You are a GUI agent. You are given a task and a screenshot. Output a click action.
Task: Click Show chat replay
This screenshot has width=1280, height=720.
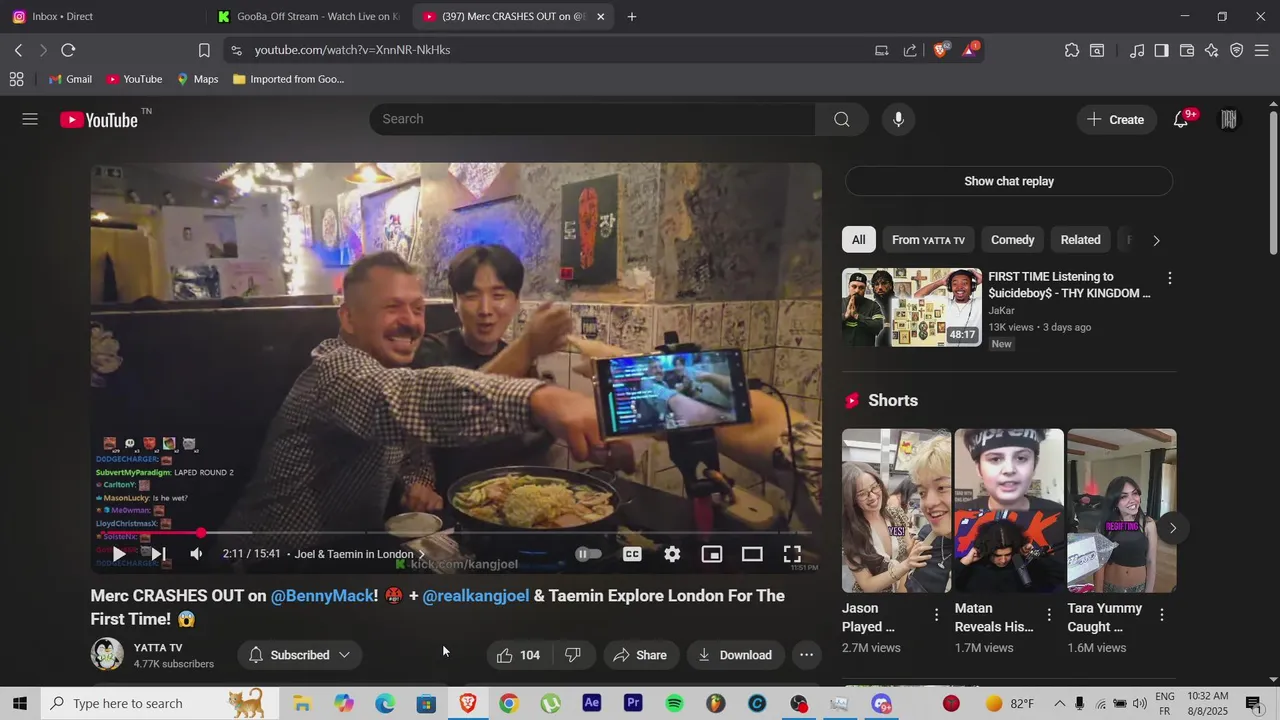[x=1009, y=181]
